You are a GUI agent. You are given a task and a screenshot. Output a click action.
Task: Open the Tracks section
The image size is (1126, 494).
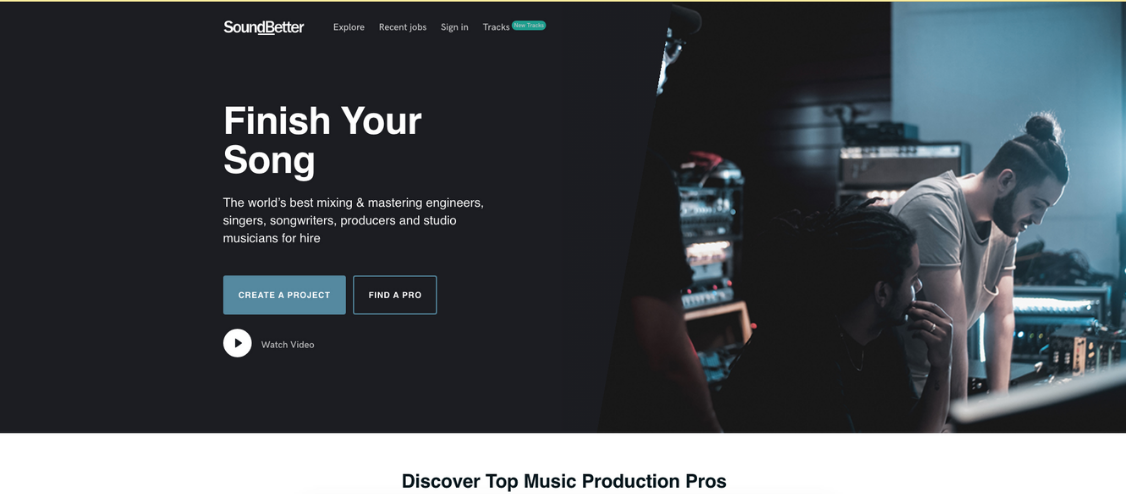coord(496,27)
